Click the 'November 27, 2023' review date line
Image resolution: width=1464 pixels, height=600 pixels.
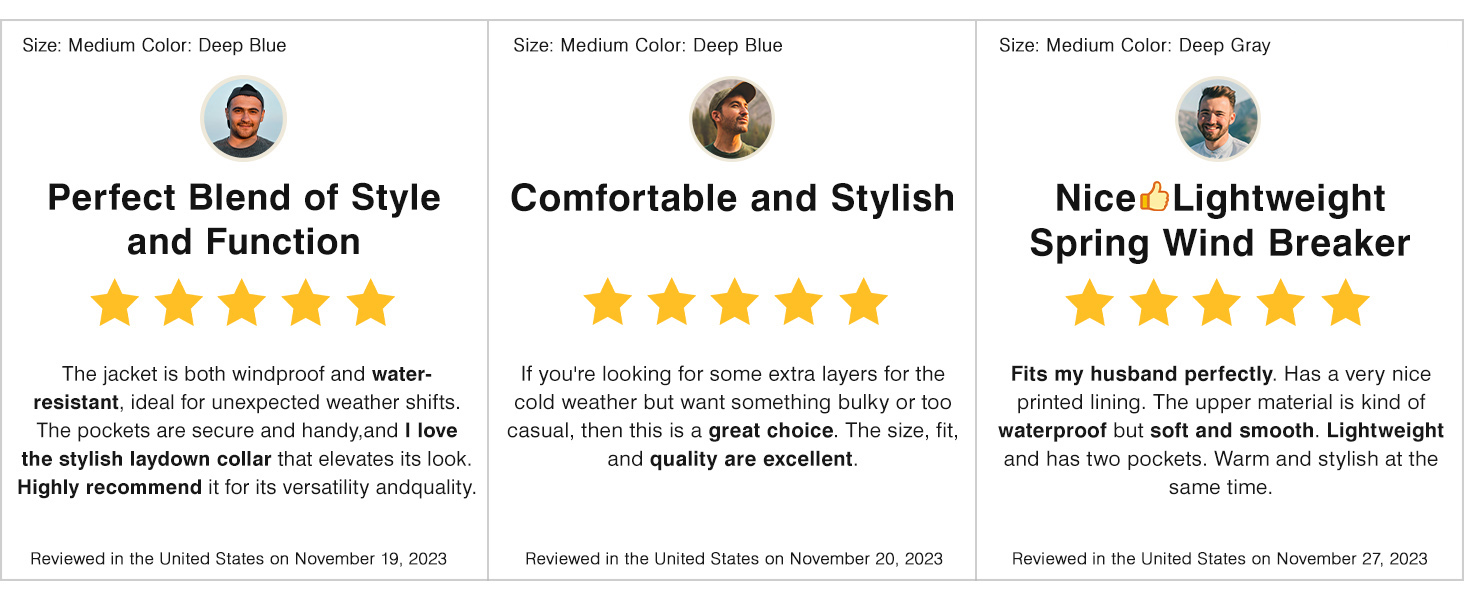(1220, 558)
